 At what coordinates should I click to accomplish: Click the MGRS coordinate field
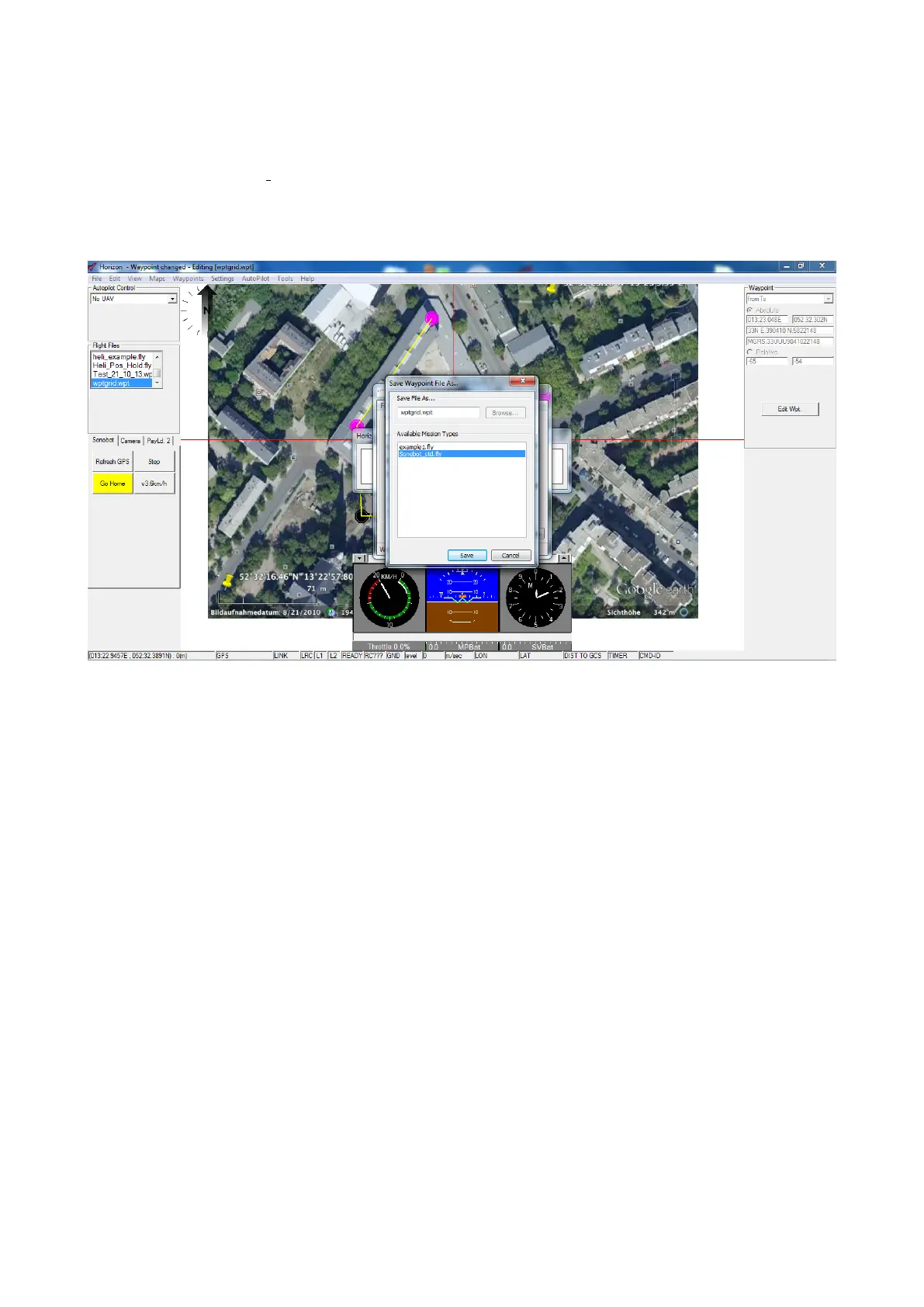coord(790,341)
